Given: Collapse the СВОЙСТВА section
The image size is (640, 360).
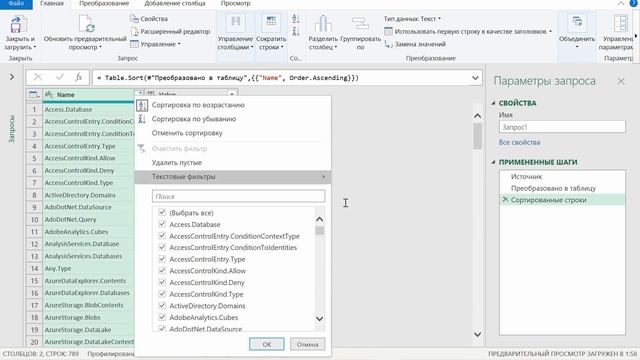Looking at the screenshot, I should [493, 103].
